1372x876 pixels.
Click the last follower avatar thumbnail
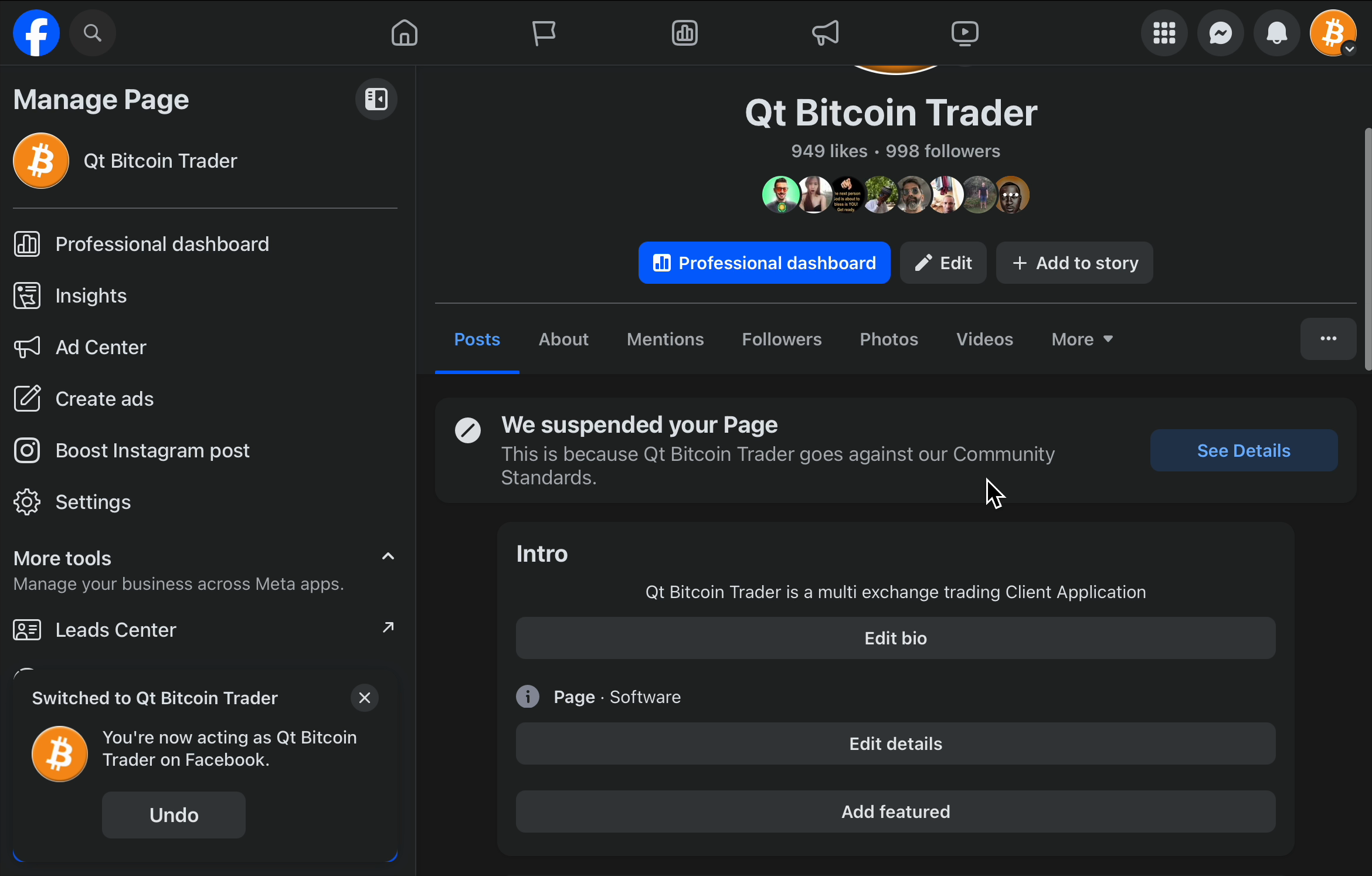click(x=1011, y=195)
